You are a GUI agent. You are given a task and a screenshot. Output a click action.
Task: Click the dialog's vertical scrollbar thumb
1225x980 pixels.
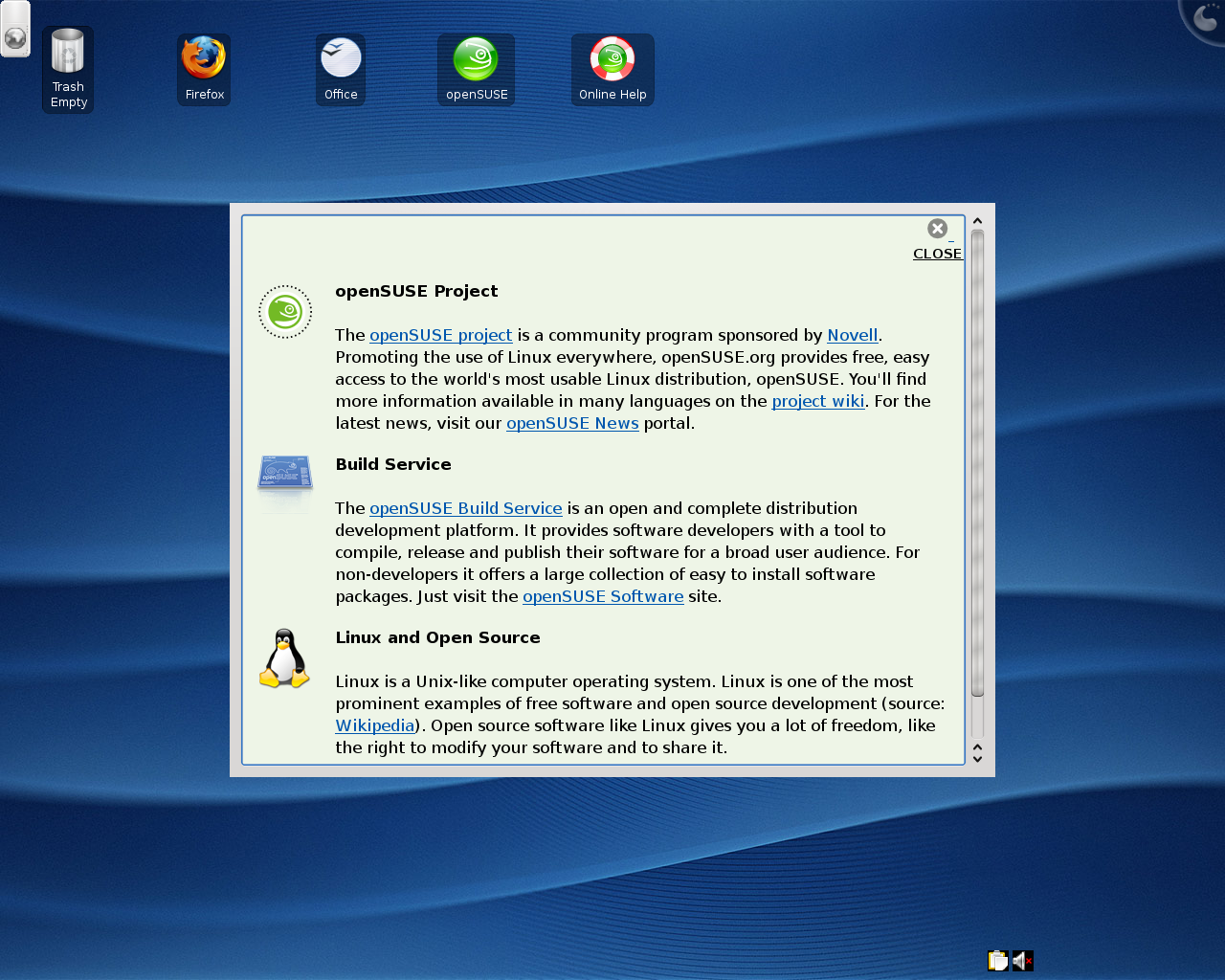coord(977,463)
